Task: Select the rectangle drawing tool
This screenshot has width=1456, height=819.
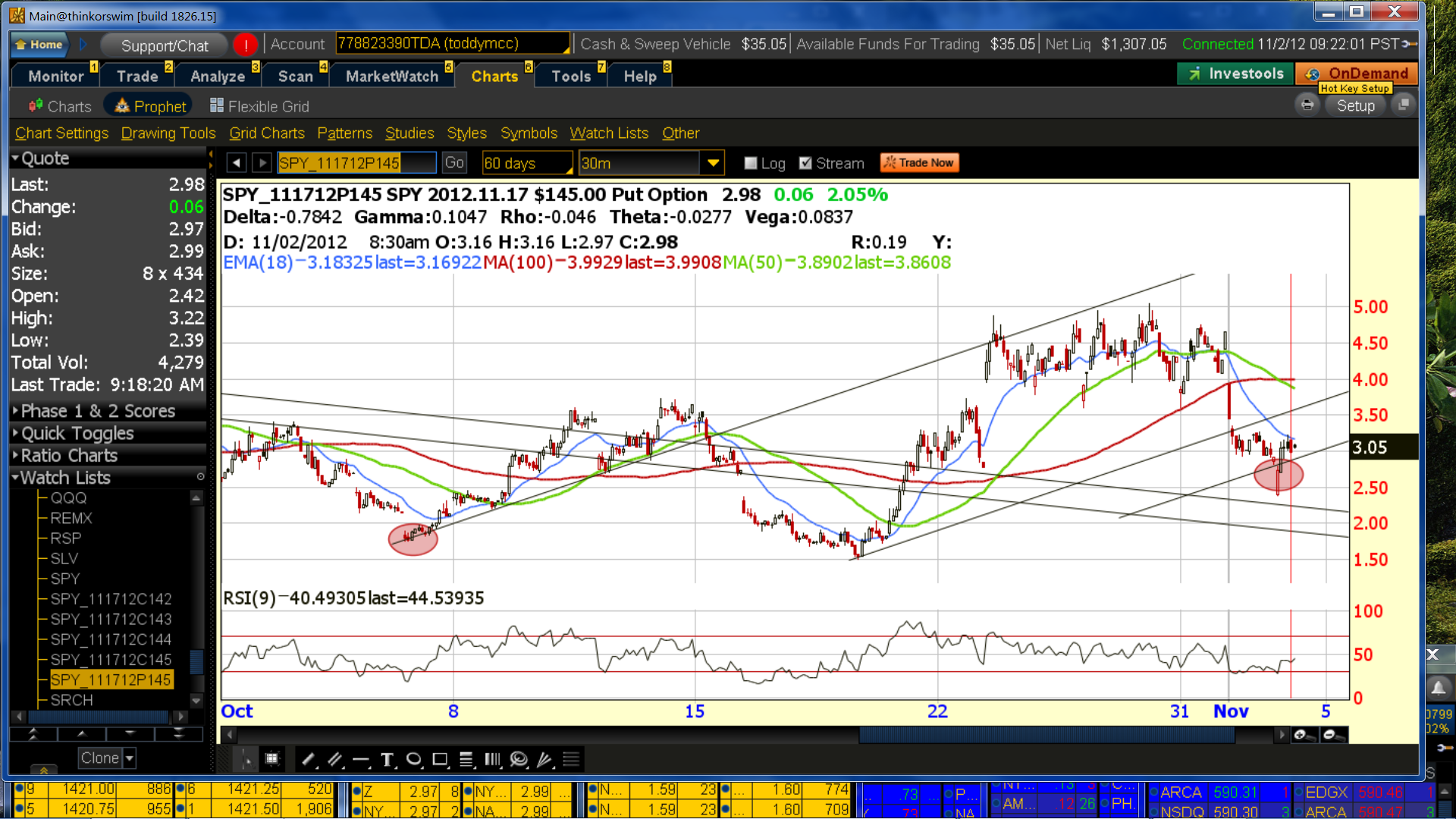Action: [x=440, y=759]
